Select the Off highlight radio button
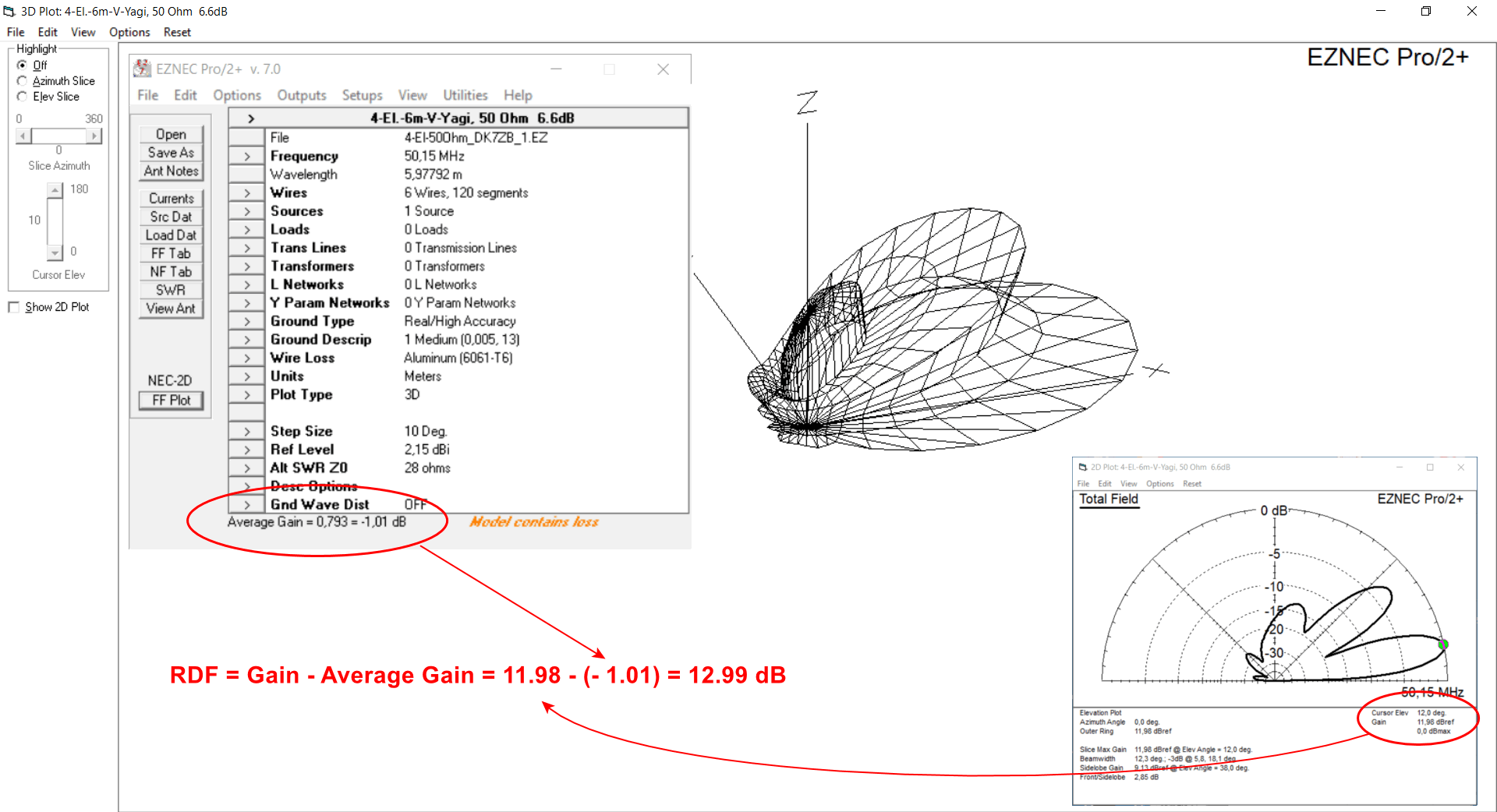1497x812 pixels. (x=22, y=65)
